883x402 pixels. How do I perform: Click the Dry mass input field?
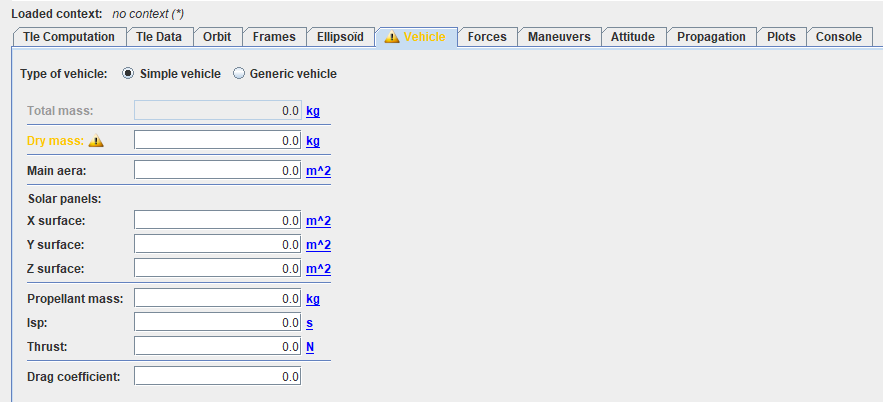tap(217, 141)
